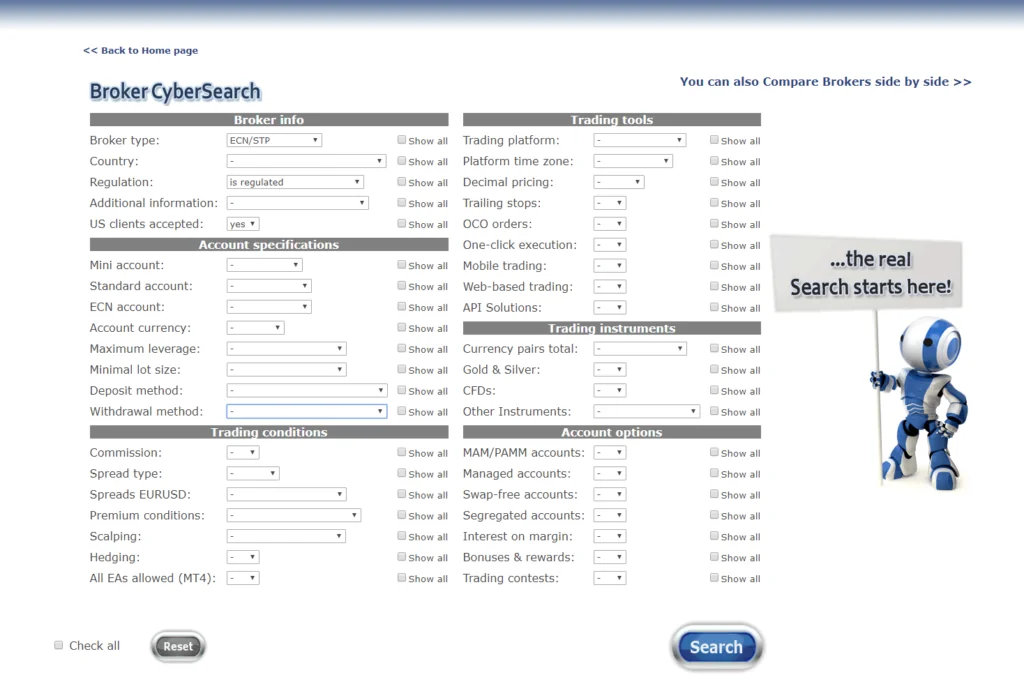
Task: Expand the Other Instruments dropdown
Action: click(646, 411)
